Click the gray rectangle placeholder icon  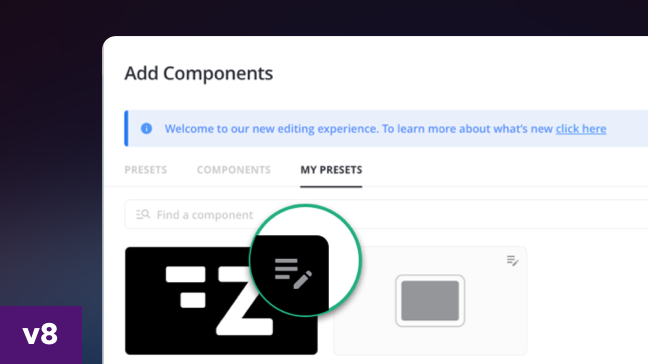430,301
